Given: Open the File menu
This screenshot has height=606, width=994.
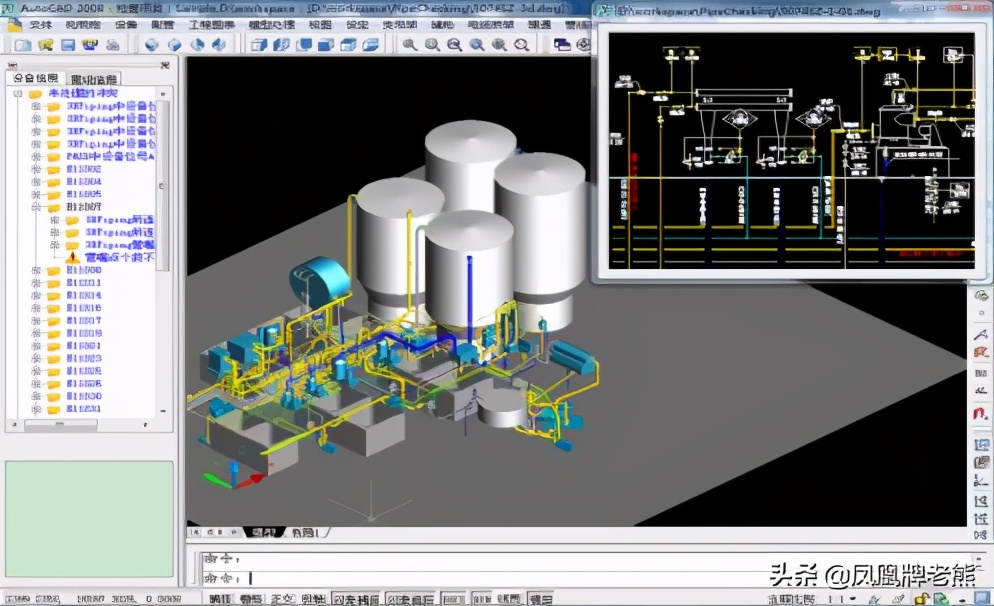Looking at the screenshot, I should coord(40,25).
